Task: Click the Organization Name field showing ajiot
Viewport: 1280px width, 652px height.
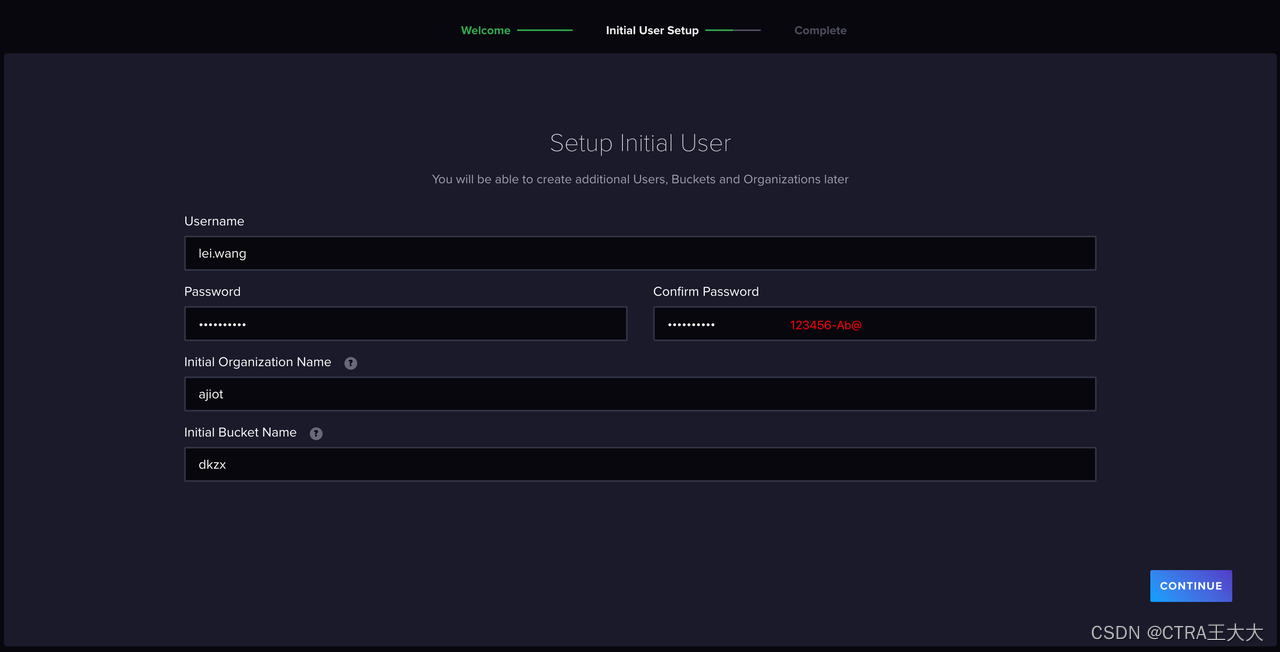Action: [x=640, y=393]
